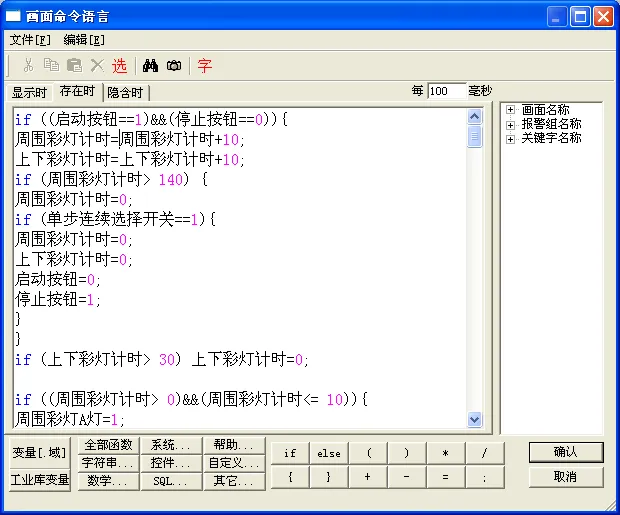Insert the multiply * operator
This screenshot has width=620, height=515.
click(446, 453)
